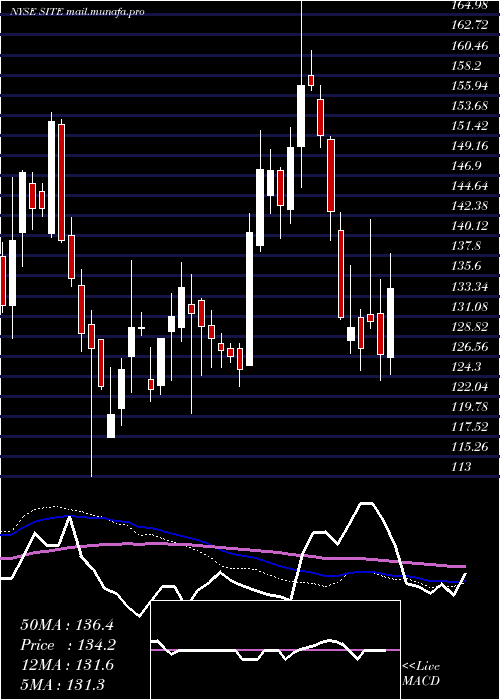Click the 137.8 price axis label
Viewport: 500px width, 700px height.
coord(467,246)
